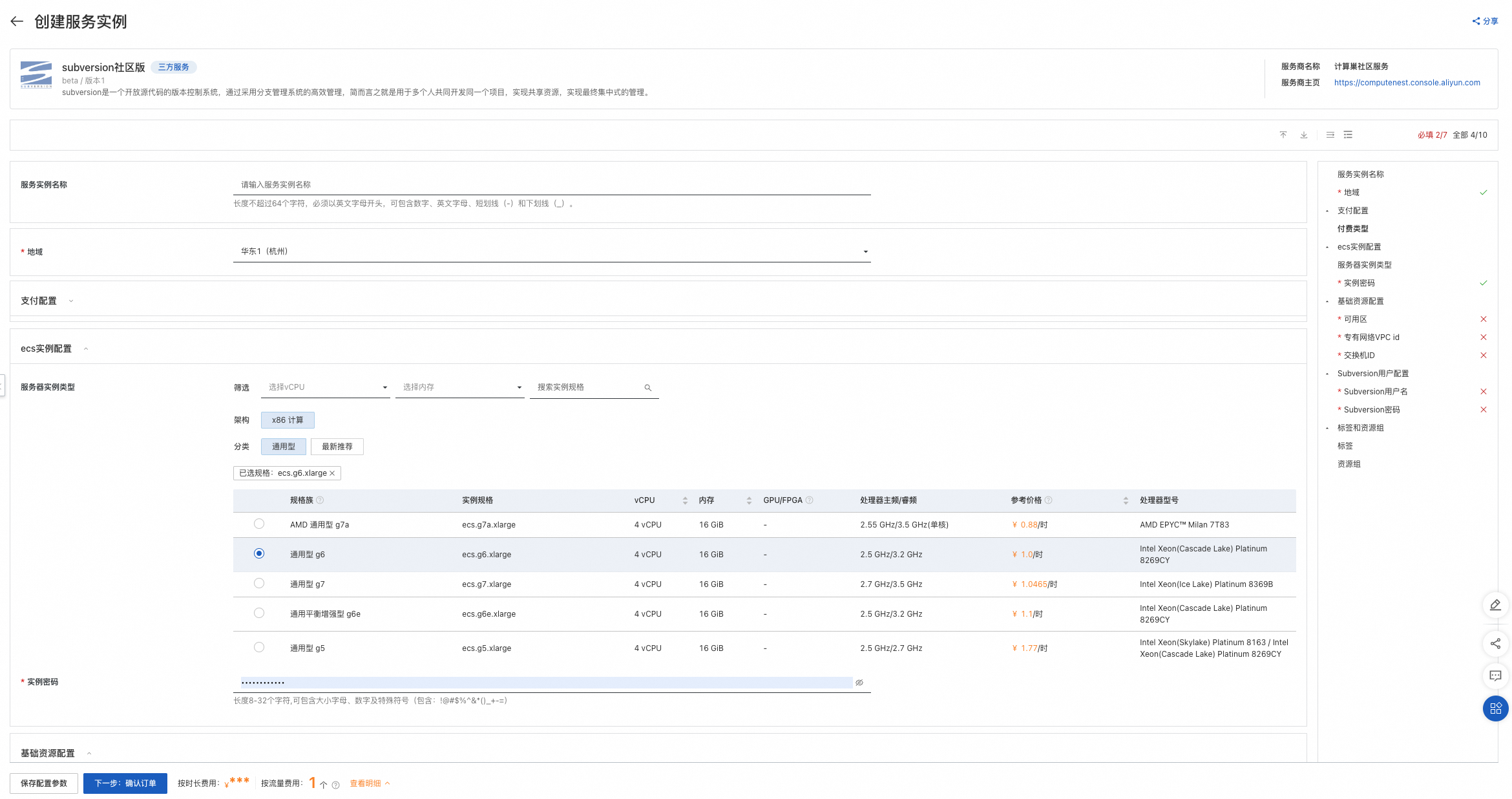This screenshot has height=799, width=1512.
Task: Click 下一步：确认订单 button
Action: click(x=125, y=783)
